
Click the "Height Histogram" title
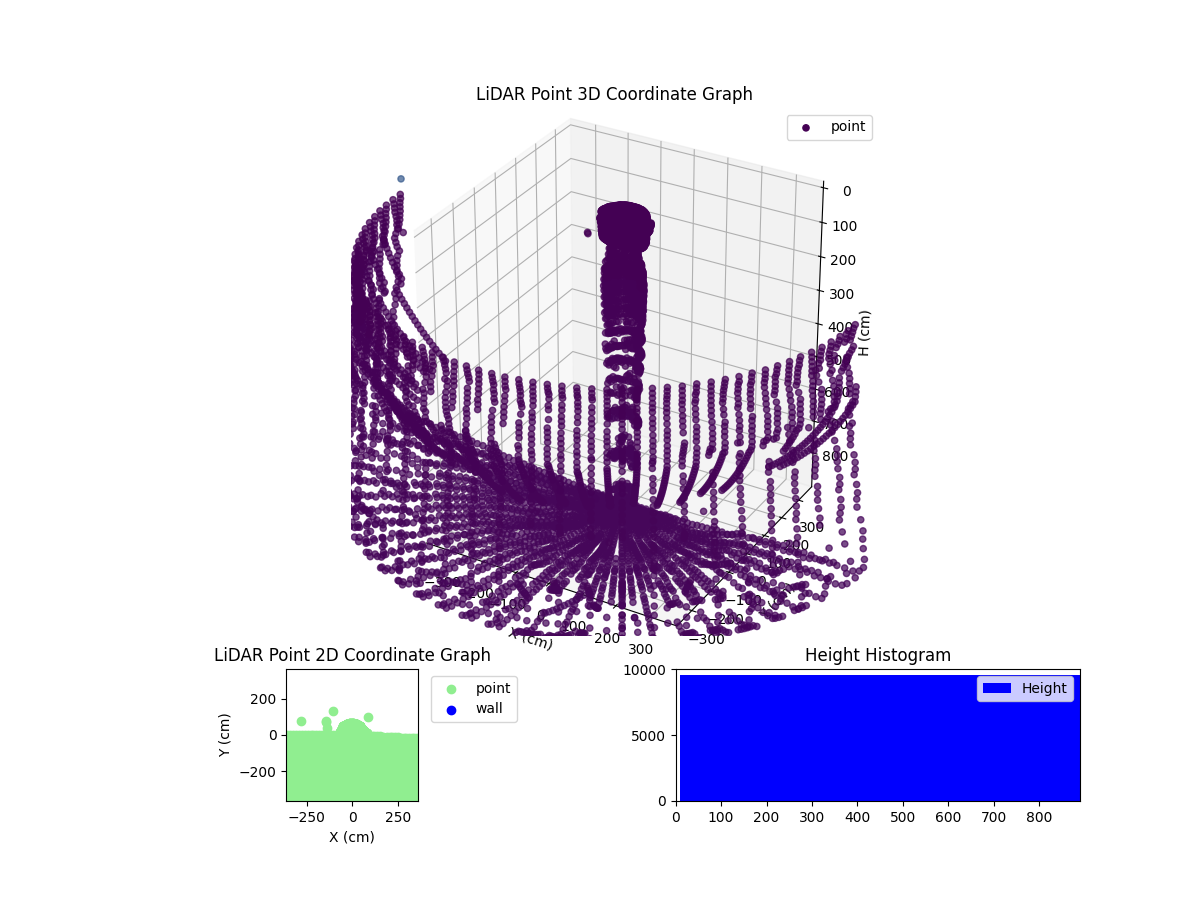click(878, 655)
